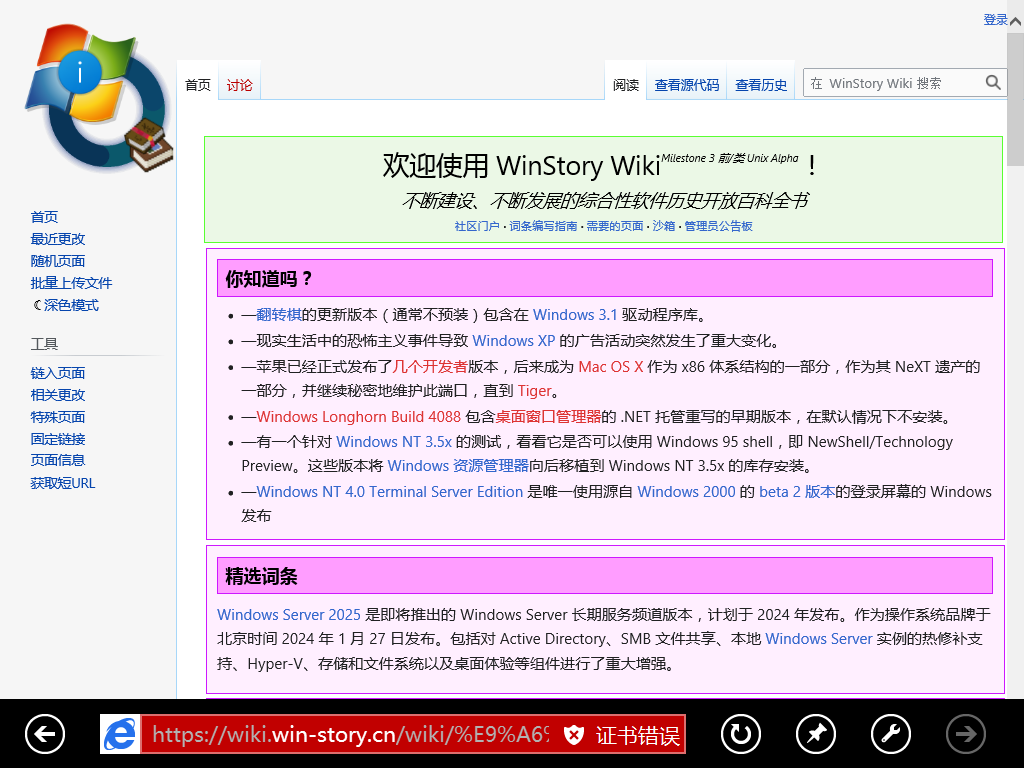Open 批量上传文件 sidebar link
This screenshot has height=768, width=1024.
click(x=71, y=283)
